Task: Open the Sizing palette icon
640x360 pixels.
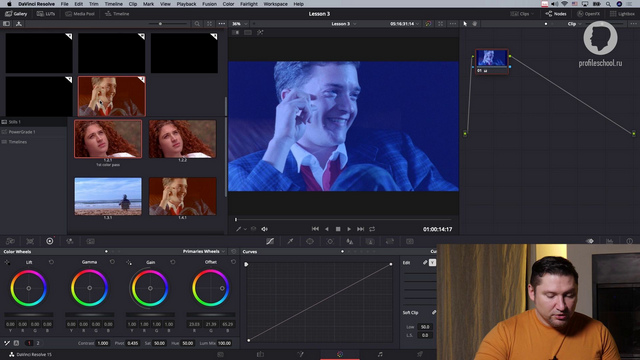Action: click(390, 241)
